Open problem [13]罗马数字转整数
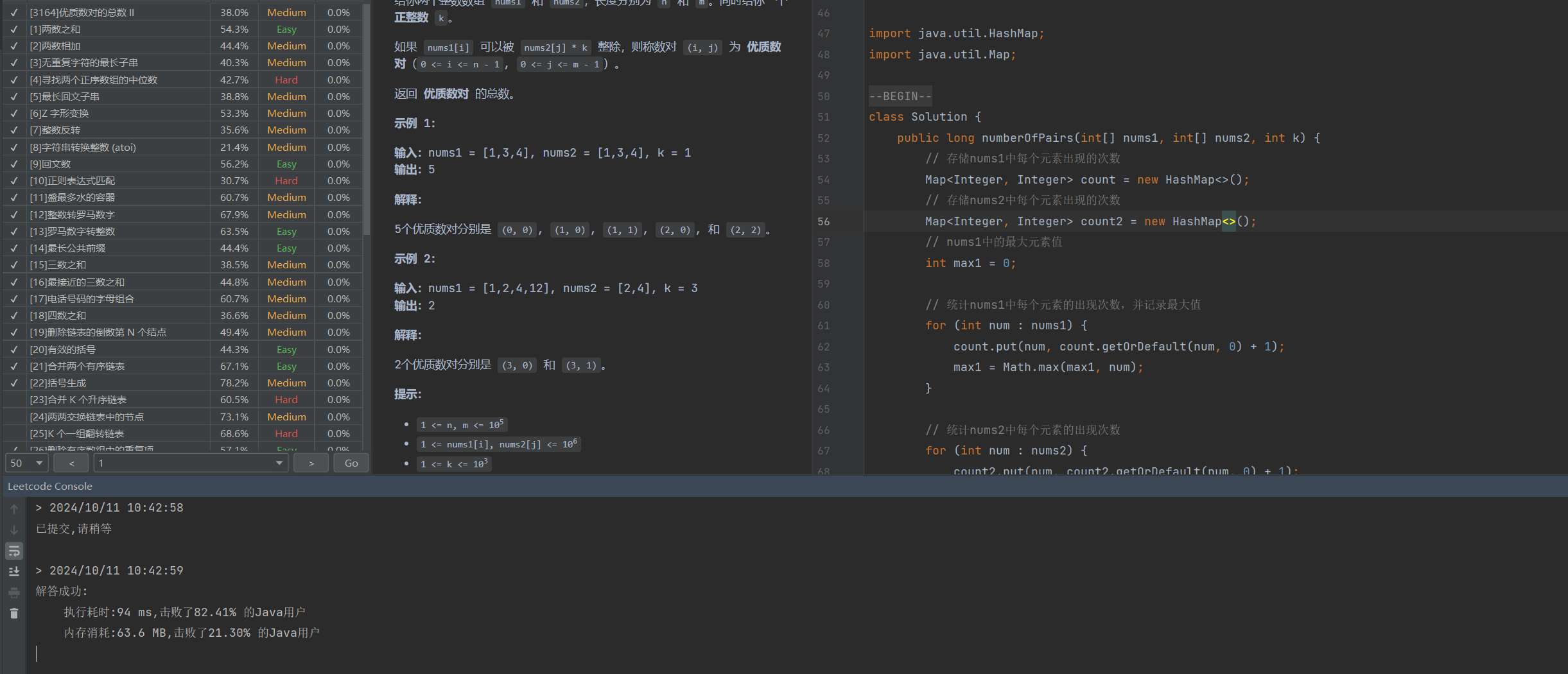The width and height of the screenshot is (1568, 674). point(72,231)
